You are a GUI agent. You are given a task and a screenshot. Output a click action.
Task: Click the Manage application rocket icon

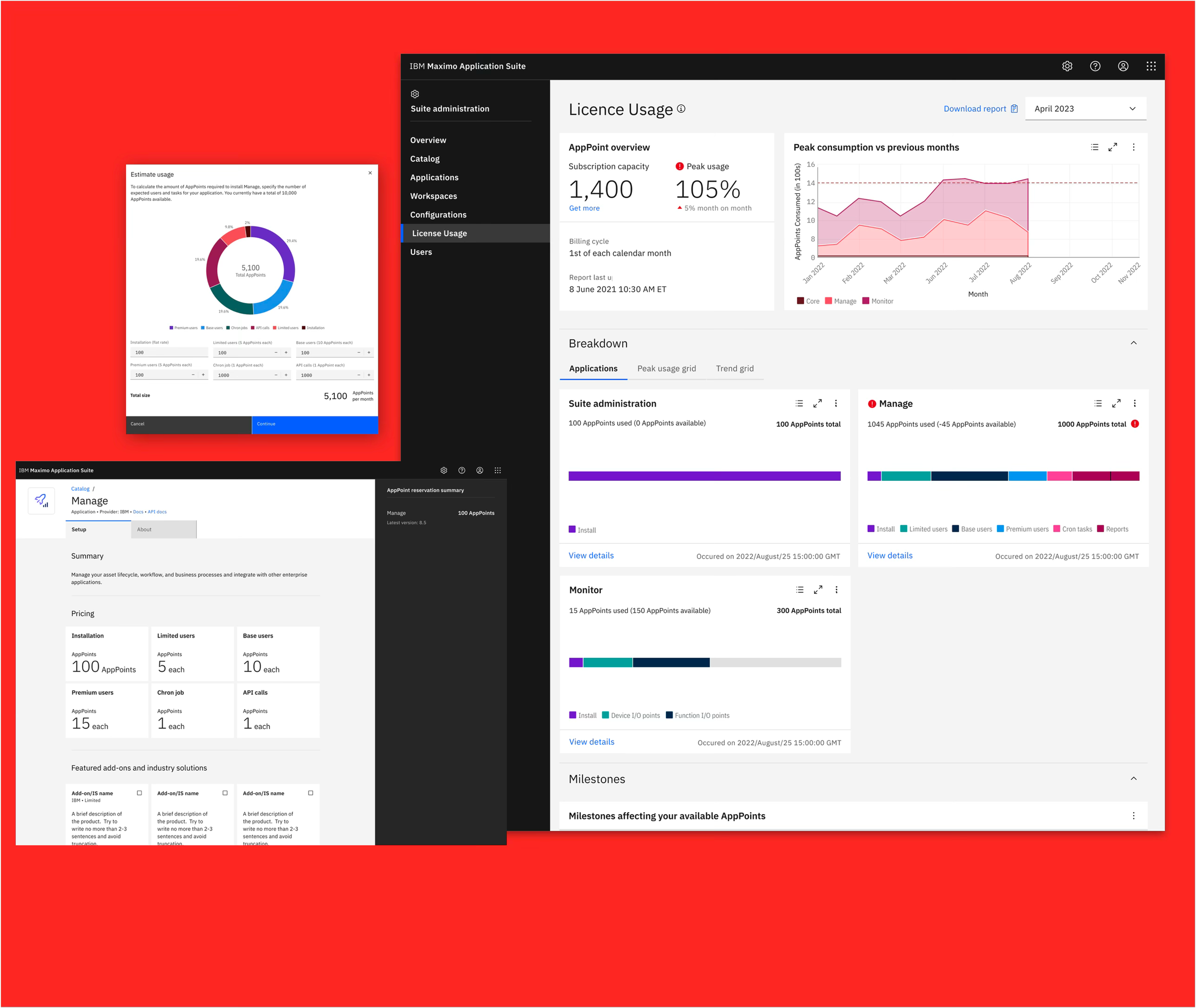[41, 500]
